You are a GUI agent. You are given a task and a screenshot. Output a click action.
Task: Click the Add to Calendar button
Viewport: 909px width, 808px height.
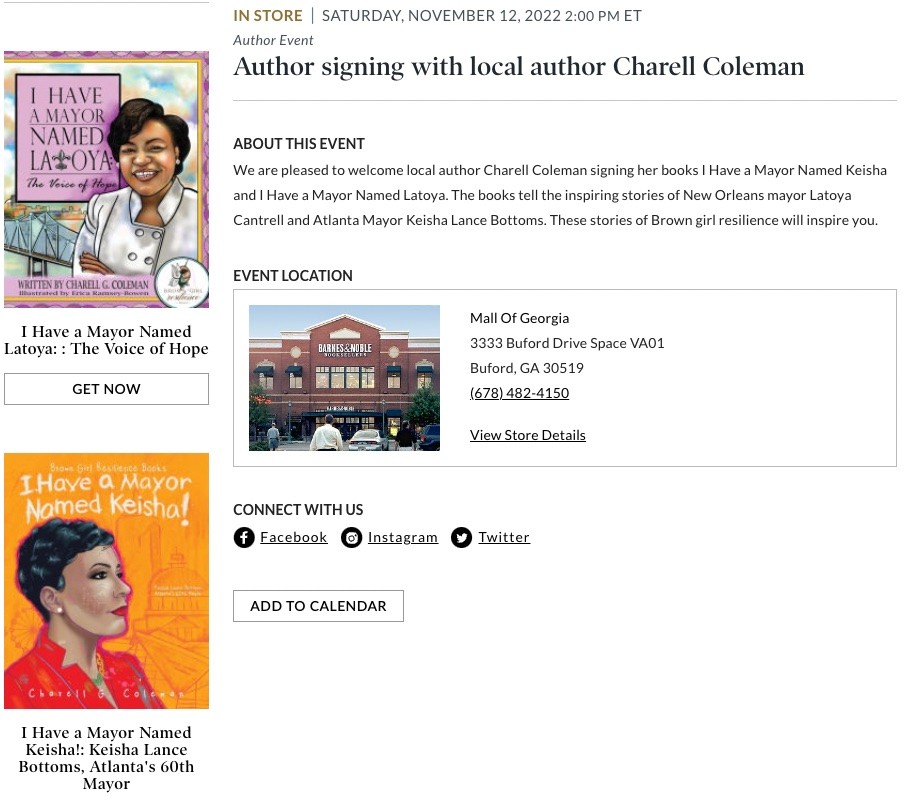318,606
